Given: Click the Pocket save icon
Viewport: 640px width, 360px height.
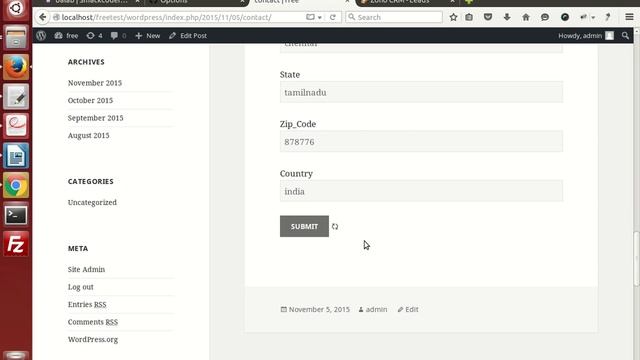Looking at the screenshot, I should point(488,17).
